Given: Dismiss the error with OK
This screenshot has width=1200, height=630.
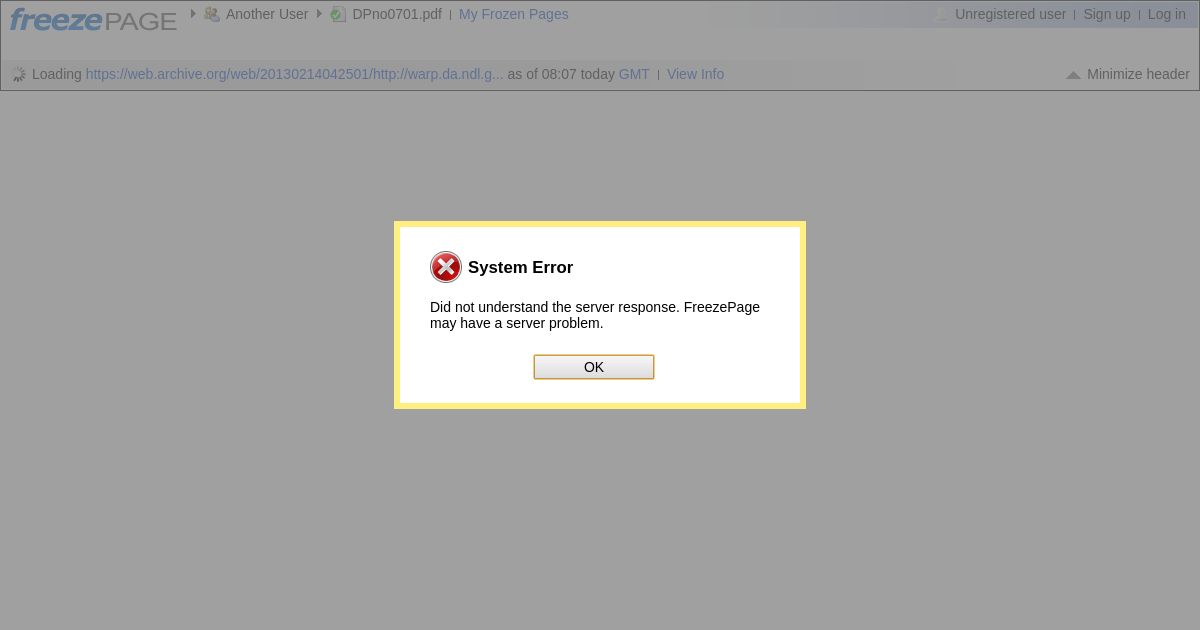Looking at the screenshot, I should (x=594, y=367).
